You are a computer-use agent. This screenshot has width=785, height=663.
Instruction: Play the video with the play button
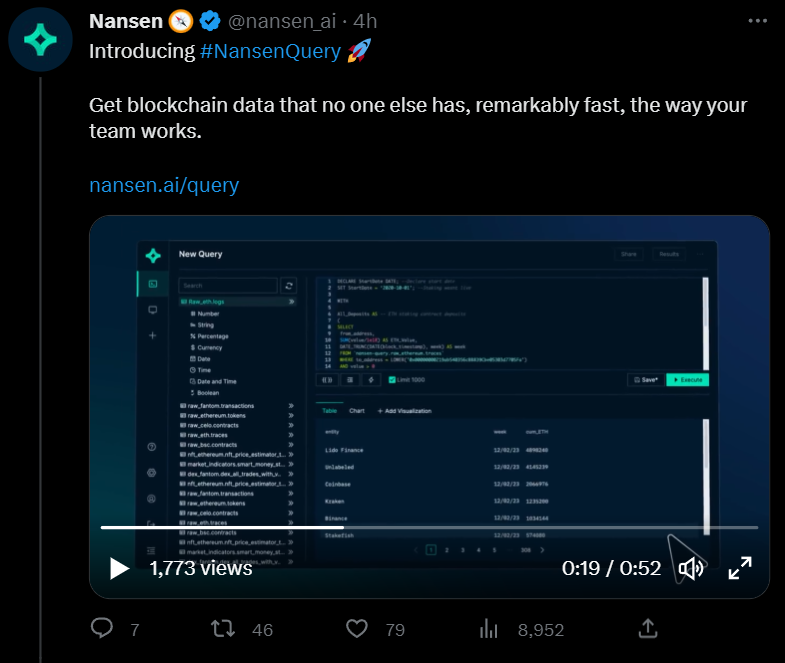[x=119, y=568]
